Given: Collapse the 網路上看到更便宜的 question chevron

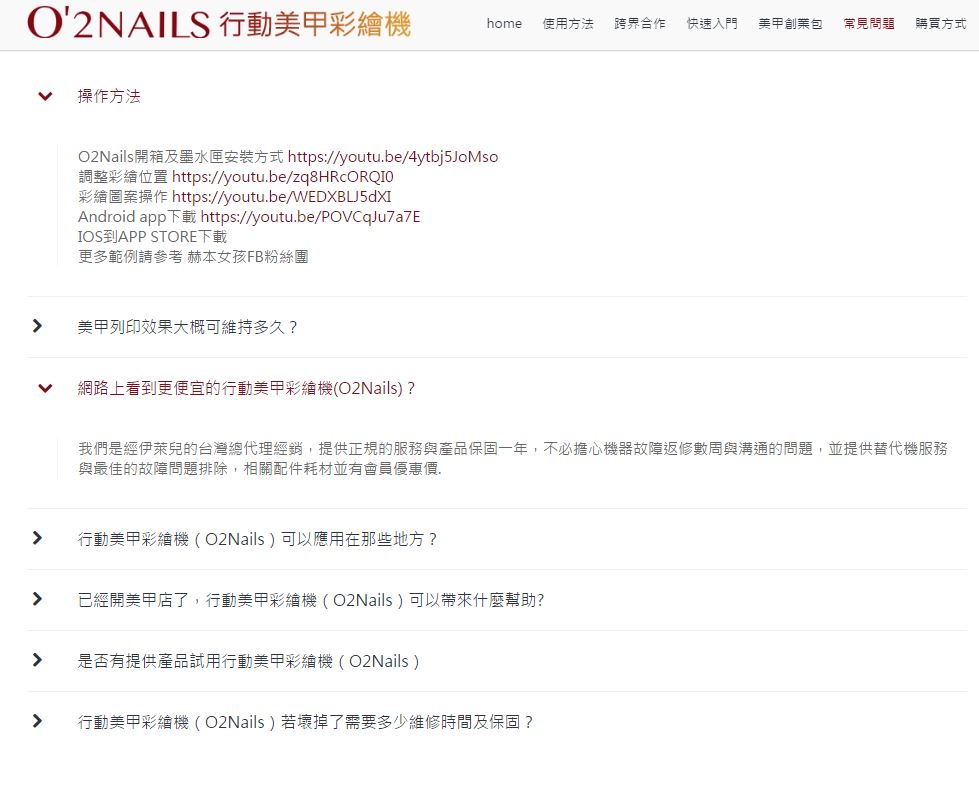Looking at the screenshot, I should (x=45, y=388).
